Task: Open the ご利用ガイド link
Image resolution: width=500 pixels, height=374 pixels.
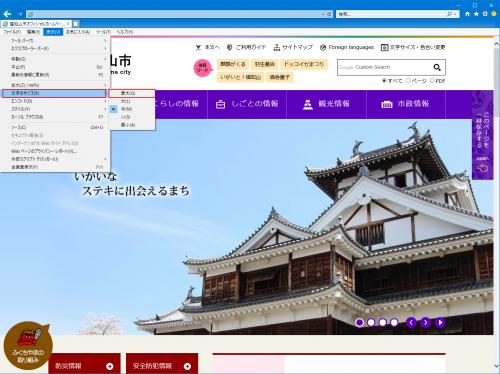Action: [x=246, y=47]
